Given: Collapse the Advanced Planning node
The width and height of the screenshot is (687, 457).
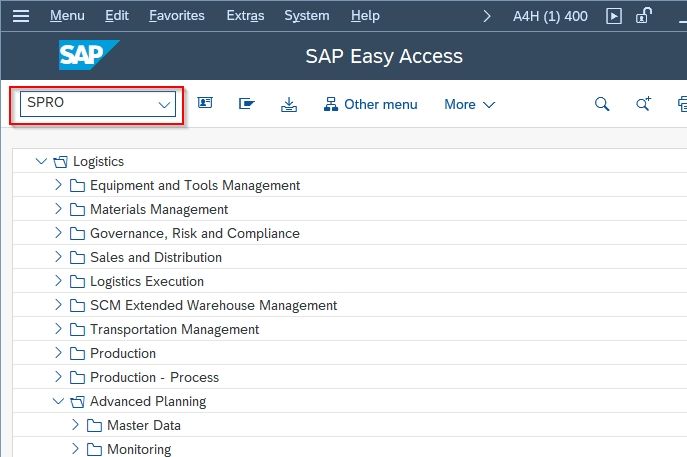Looking at the screenshot, I should click(58, 401).
